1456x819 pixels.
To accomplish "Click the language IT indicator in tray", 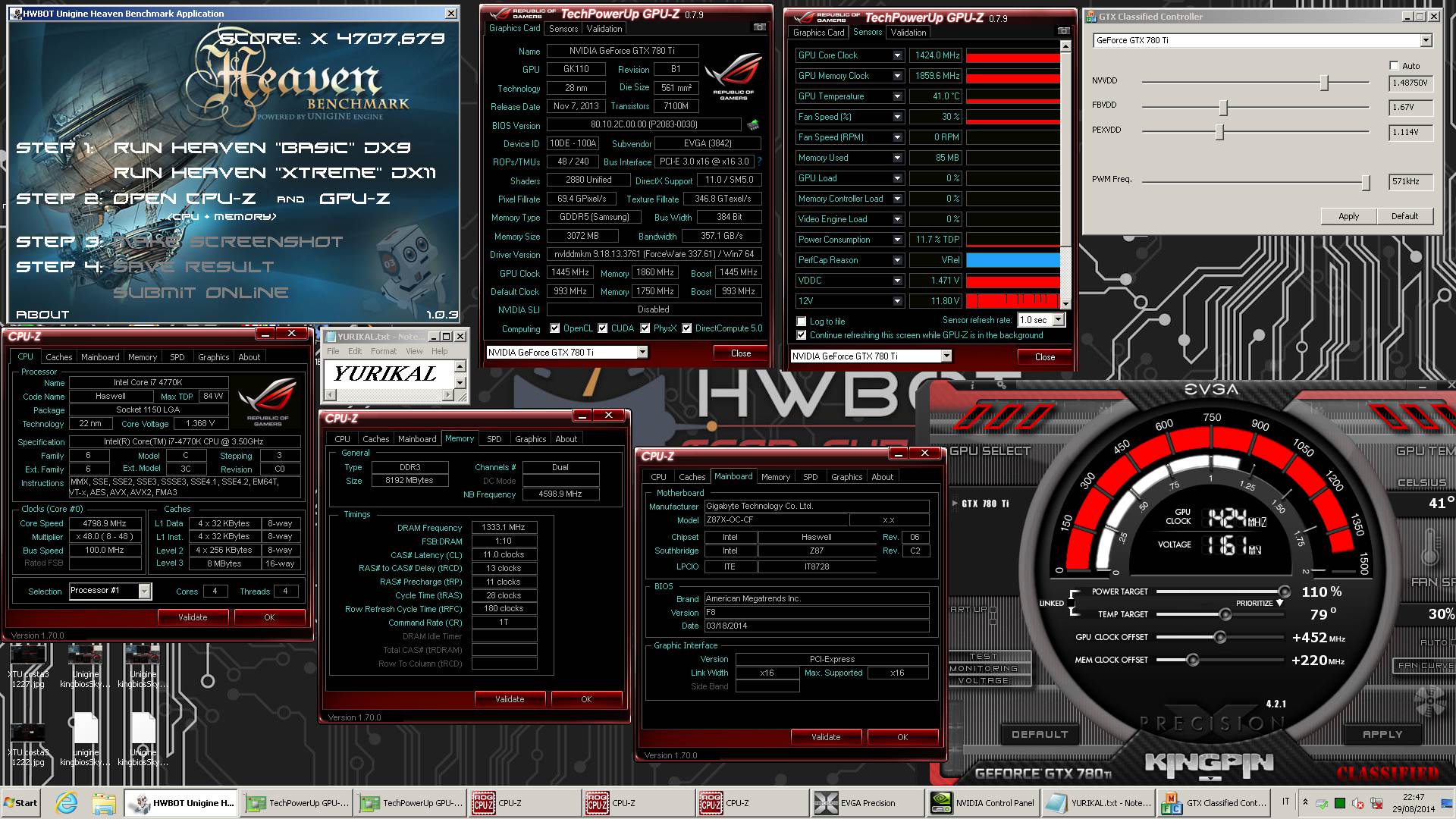I will [1286, 802].
